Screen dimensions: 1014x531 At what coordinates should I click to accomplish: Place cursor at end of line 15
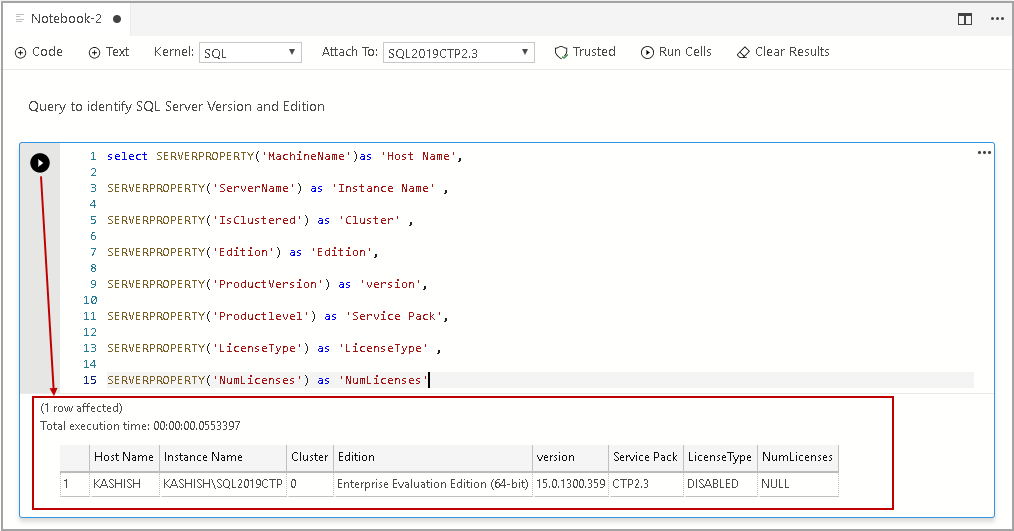429,380
